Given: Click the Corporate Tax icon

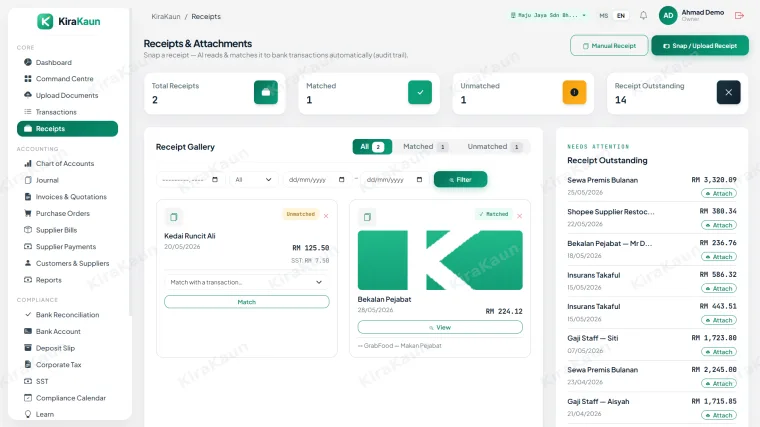Looking at the screenshot, I should 28,364.
